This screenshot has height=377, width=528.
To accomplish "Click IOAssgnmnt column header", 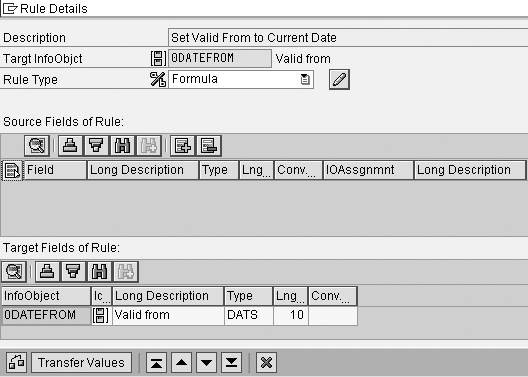I will click(368, 170).
